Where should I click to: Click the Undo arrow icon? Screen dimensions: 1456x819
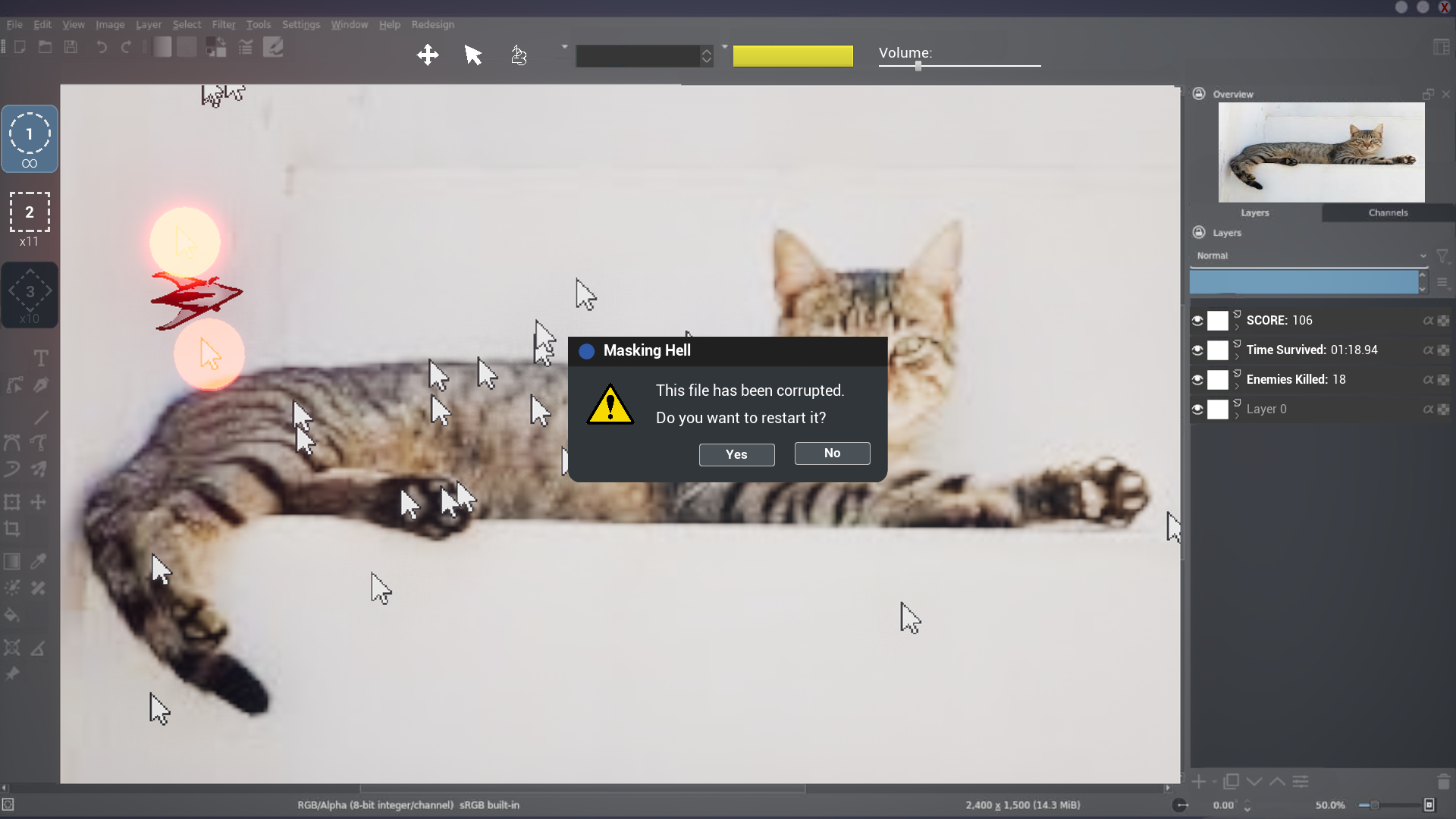coord(101,47)
